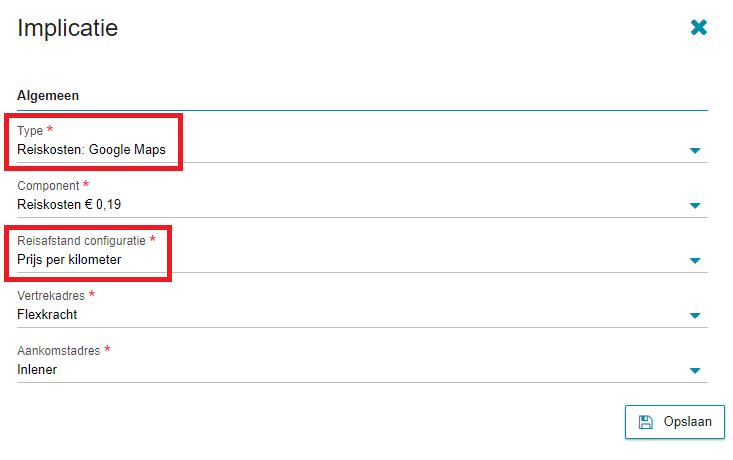Click the Type field label
Screen dimensions: 733x460
(30, 131)
